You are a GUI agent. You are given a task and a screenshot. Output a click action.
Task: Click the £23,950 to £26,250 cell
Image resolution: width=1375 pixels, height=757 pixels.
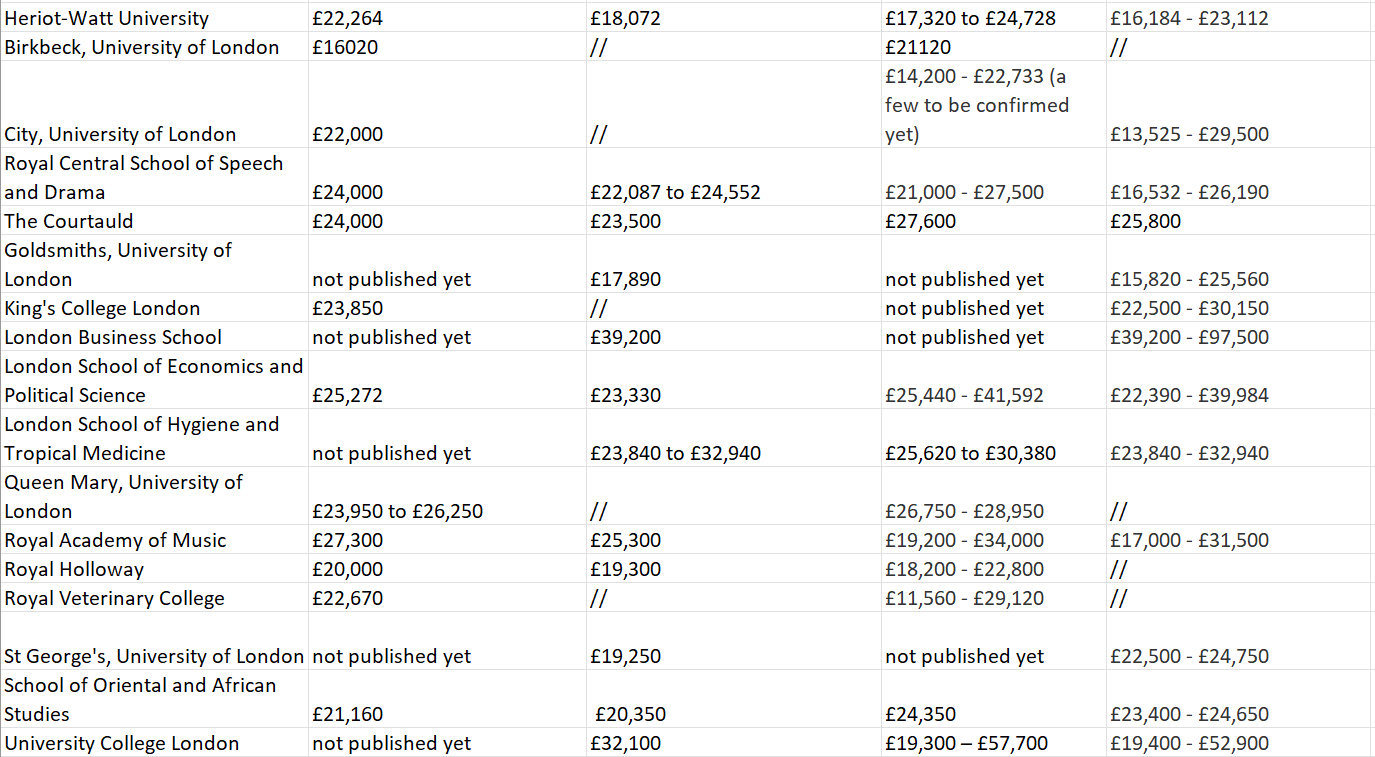point(397,511)
